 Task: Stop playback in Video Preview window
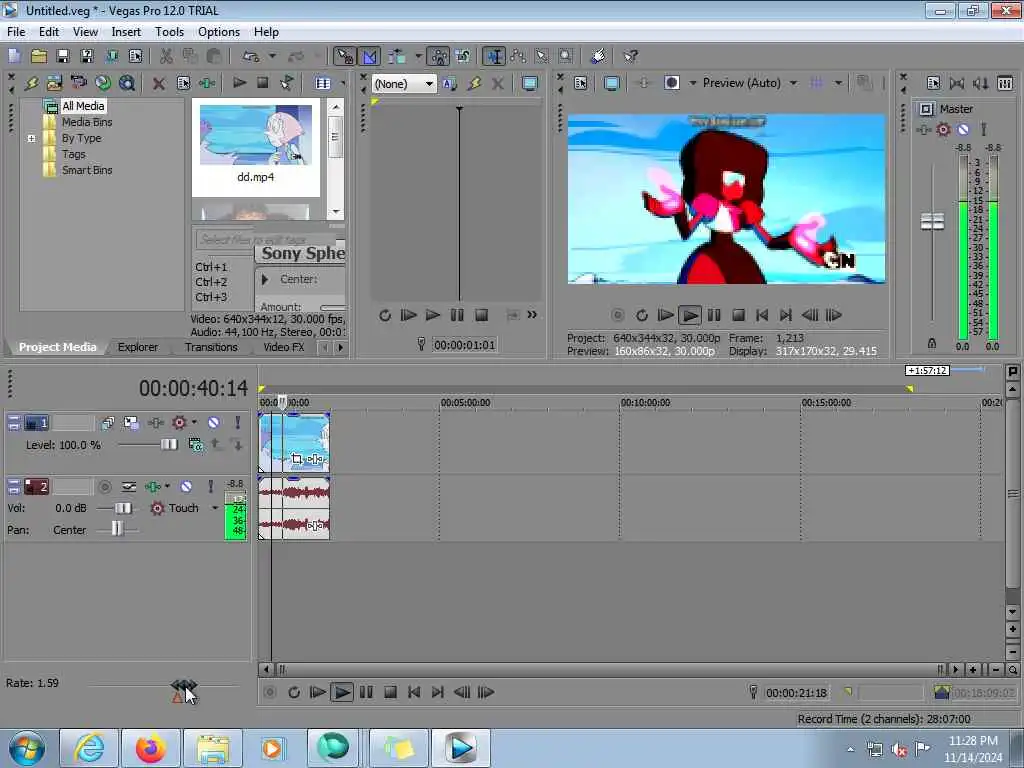tap(738, 315)
